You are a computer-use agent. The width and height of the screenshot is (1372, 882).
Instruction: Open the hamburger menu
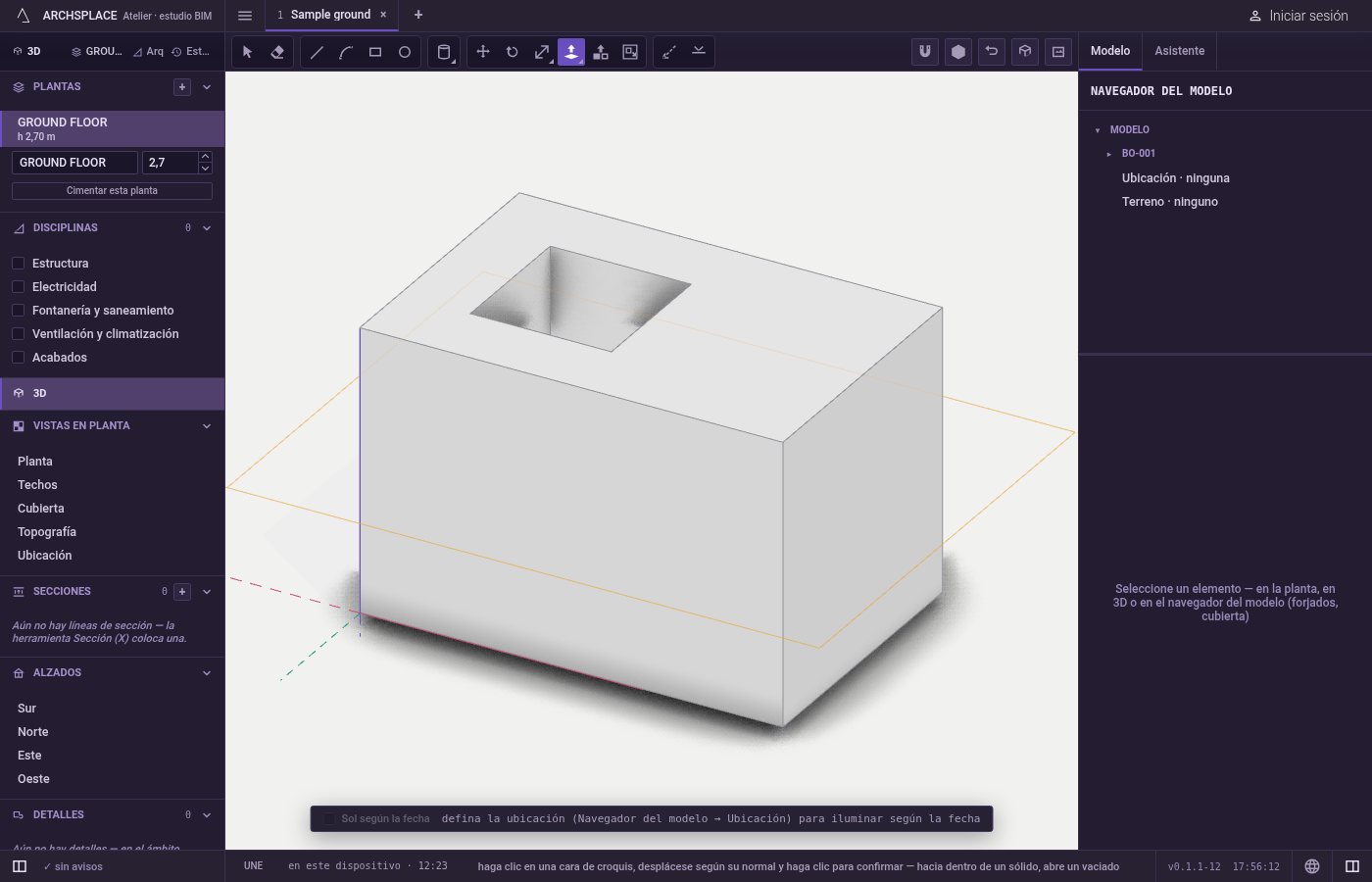(245, 16)
